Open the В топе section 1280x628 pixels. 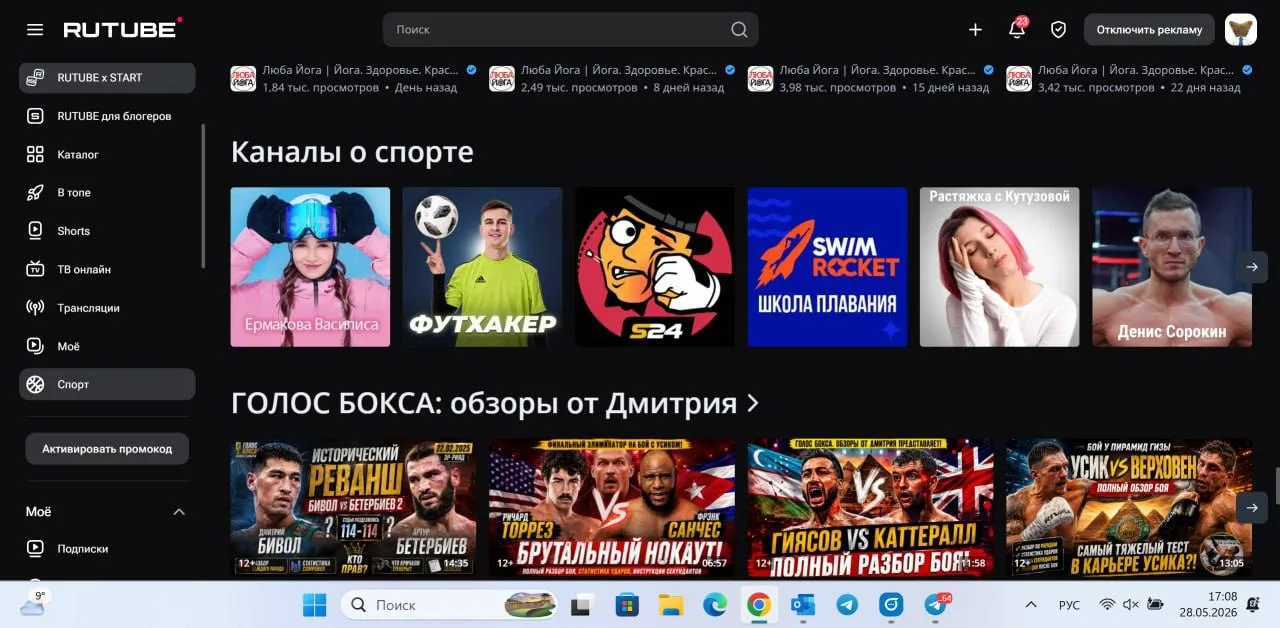[x=107, y=193]
